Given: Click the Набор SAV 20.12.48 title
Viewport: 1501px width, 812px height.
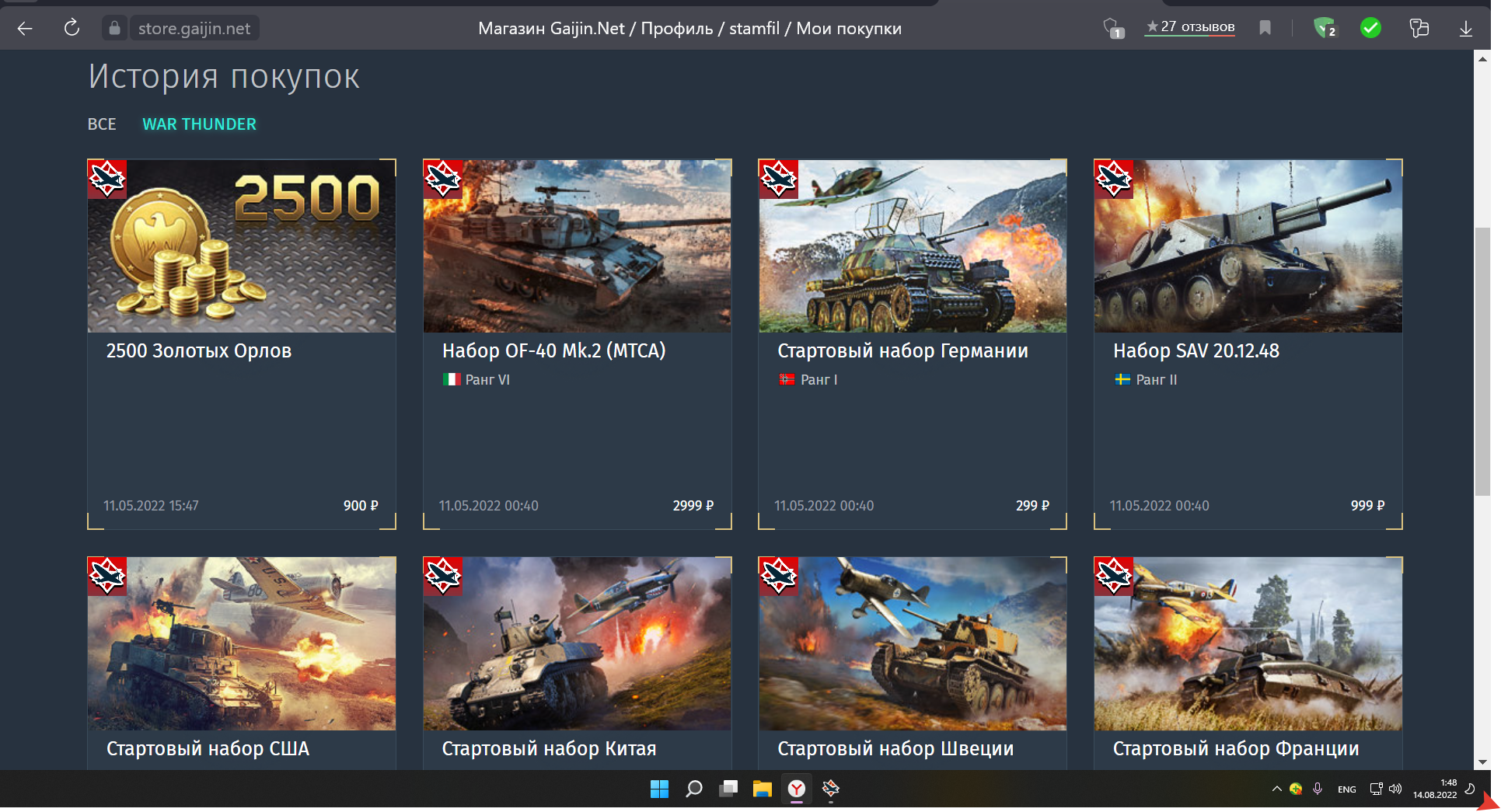Looking at the screenshot, I should pyautogui.click(x=1196, y=351).
